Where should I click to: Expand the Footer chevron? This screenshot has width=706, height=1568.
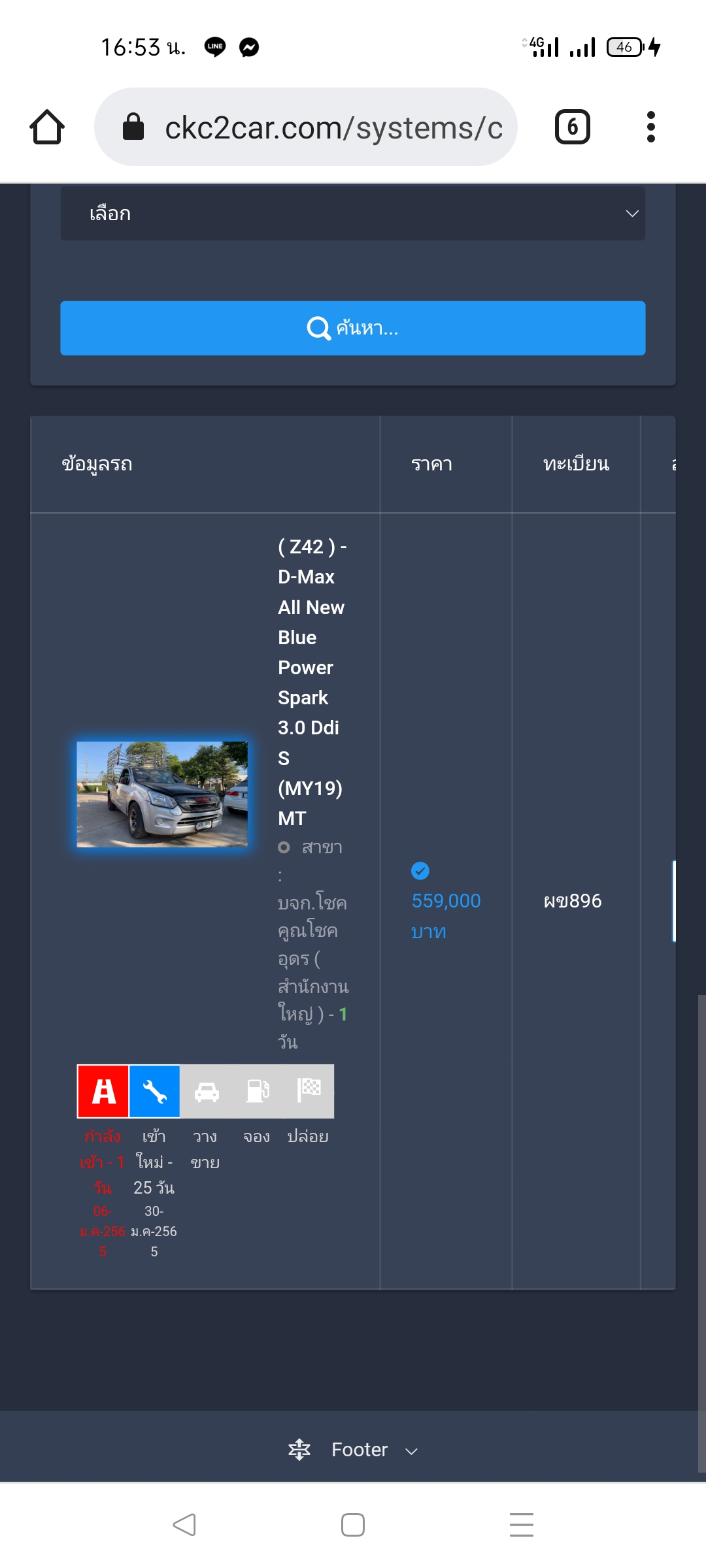(411, 1451)
